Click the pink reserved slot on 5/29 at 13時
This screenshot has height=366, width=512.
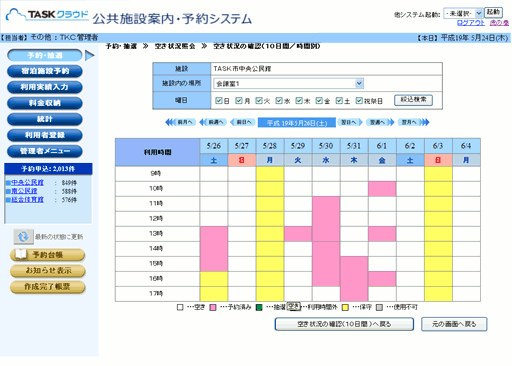(298, 234)
